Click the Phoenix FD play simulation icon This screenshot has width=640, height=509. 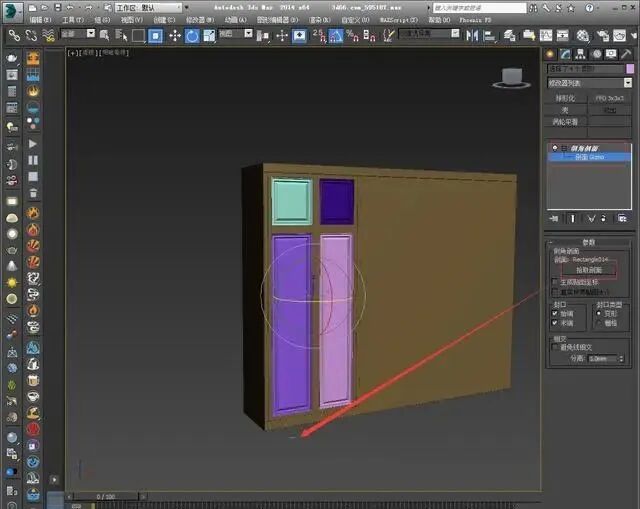[33, 144]
